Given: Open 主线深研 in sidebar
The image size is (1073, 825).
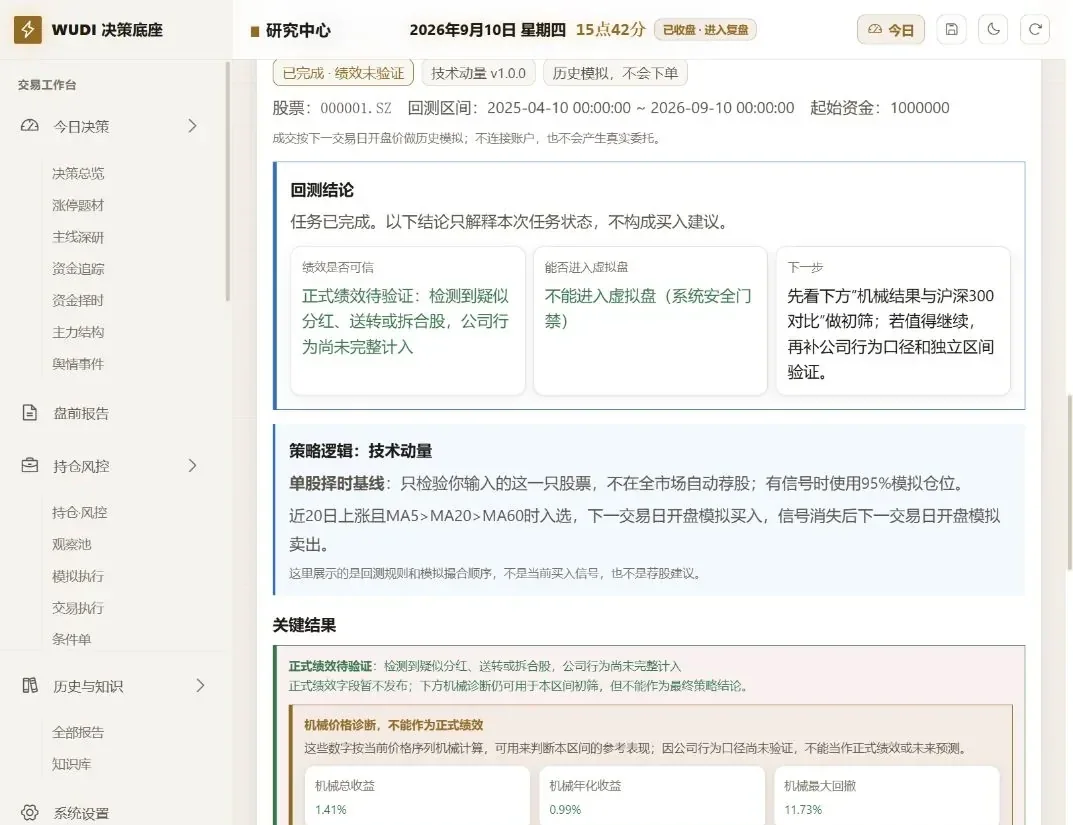Looking at the screenshot, I should [78, 237].
